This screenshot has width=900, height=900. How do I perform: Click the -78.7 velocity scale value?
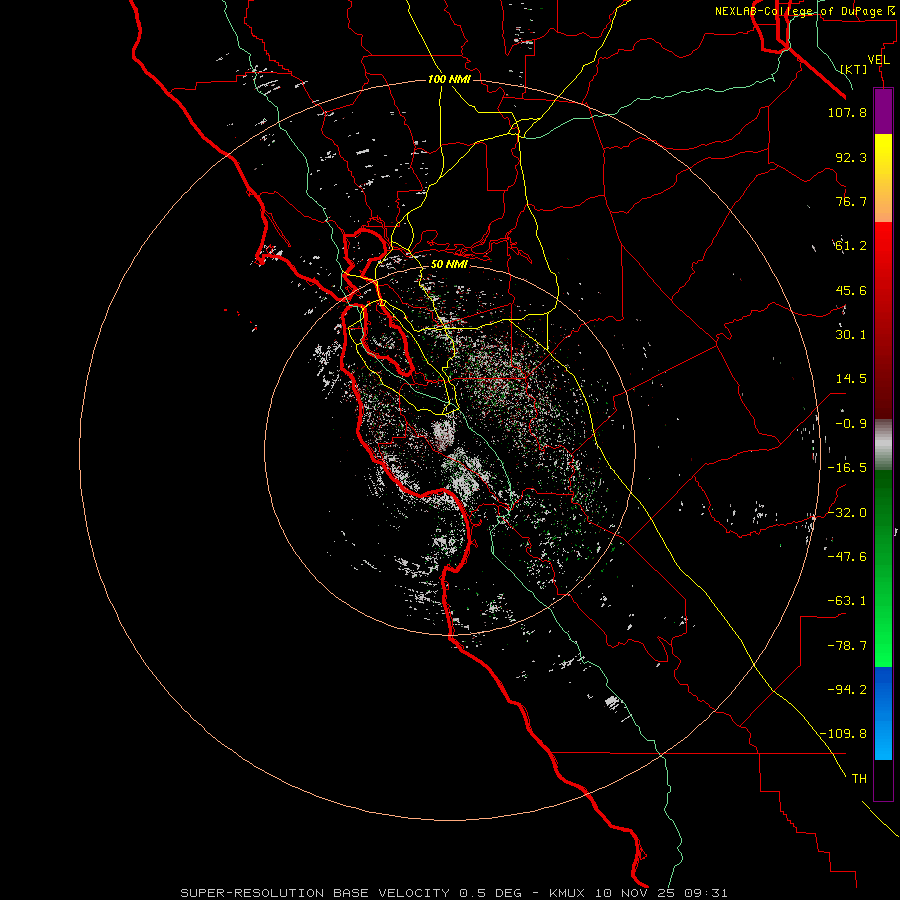847,646
